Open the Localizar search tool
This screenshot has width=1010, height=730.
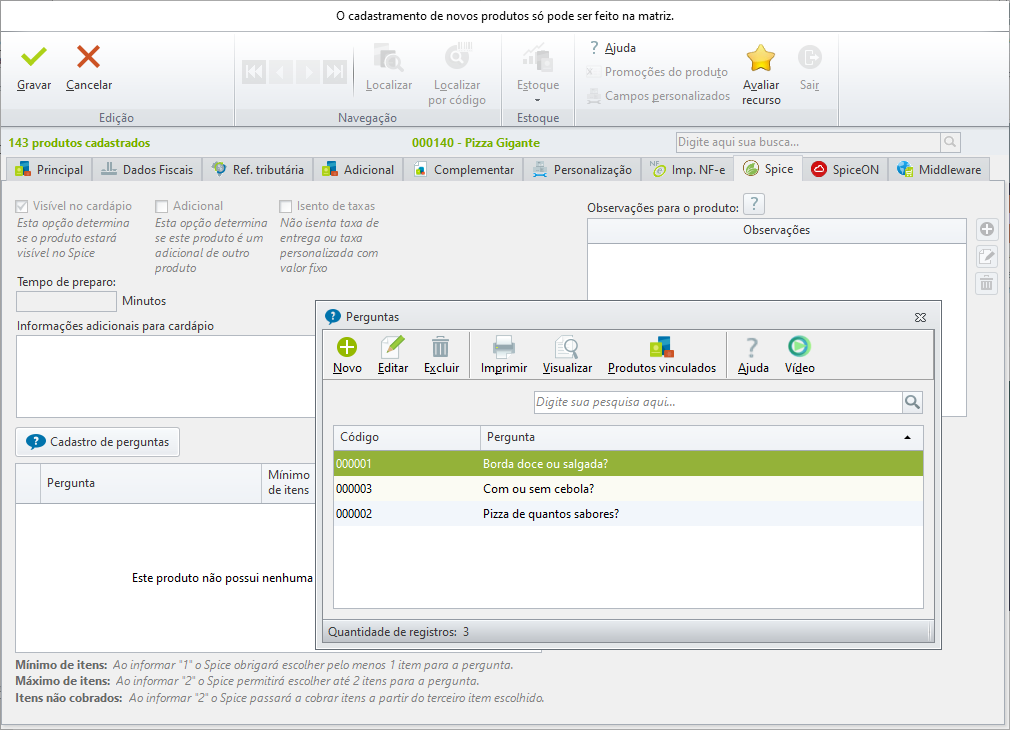(x=388, y=68)
